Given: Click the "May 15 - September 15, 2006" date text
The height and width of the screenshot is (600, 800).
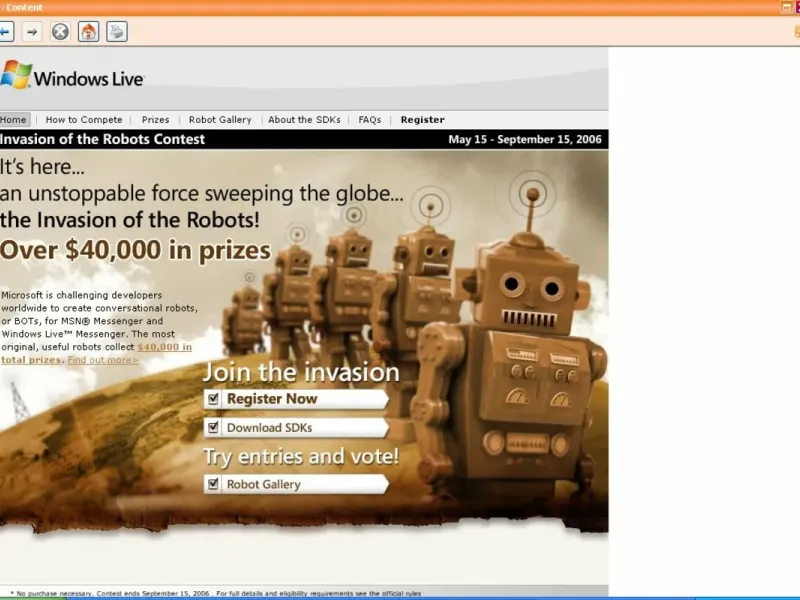Looking at the screenshot, I should (525, 139).
